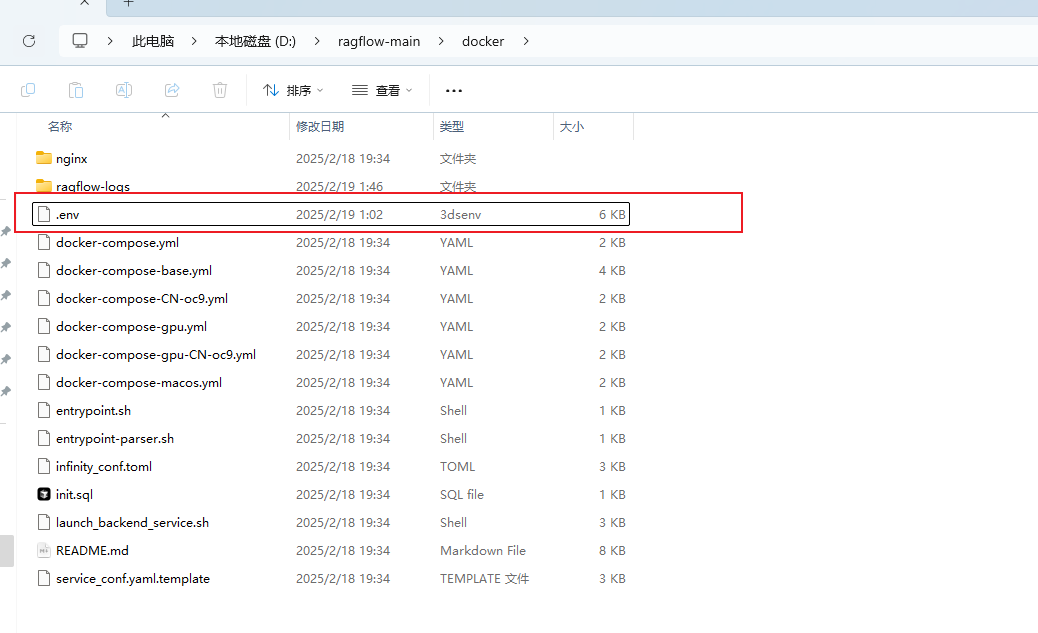This screenshot has width=1038, height=633.
Task: Go to ragflow-main breadcrumb
Action: 379,41
